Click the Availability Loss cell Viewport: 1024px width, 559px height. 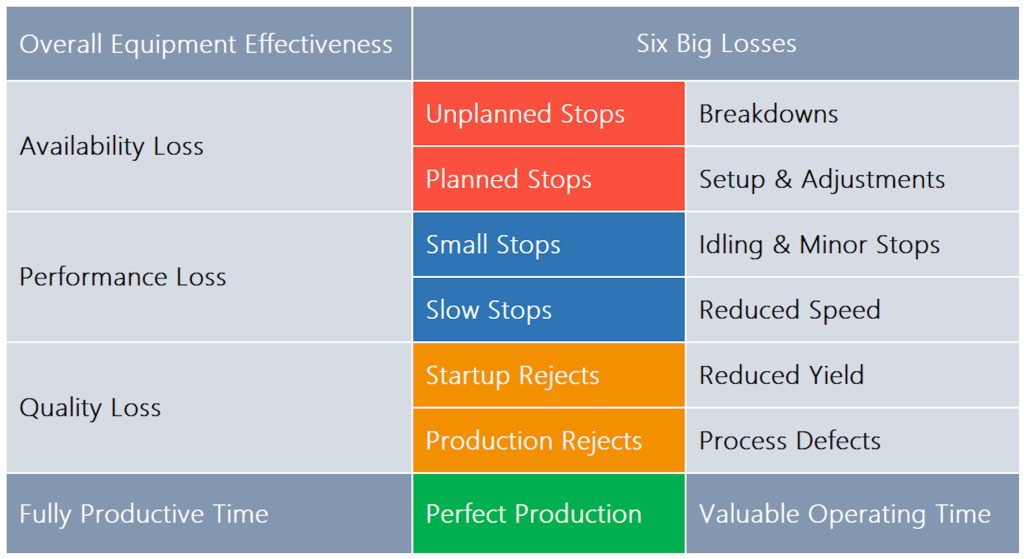[209, 146]
